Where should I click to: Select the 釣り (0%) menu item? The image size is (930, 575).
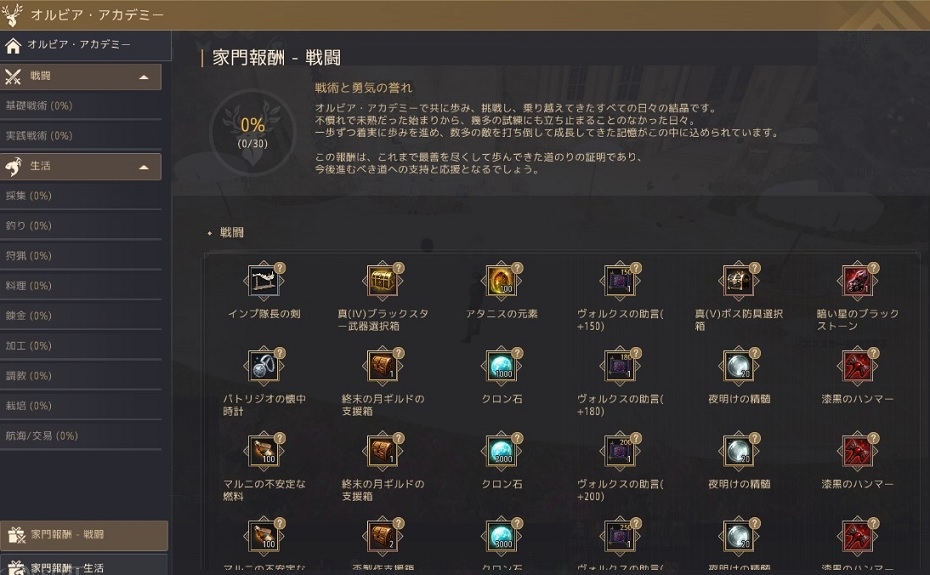(x=81, y=226)
